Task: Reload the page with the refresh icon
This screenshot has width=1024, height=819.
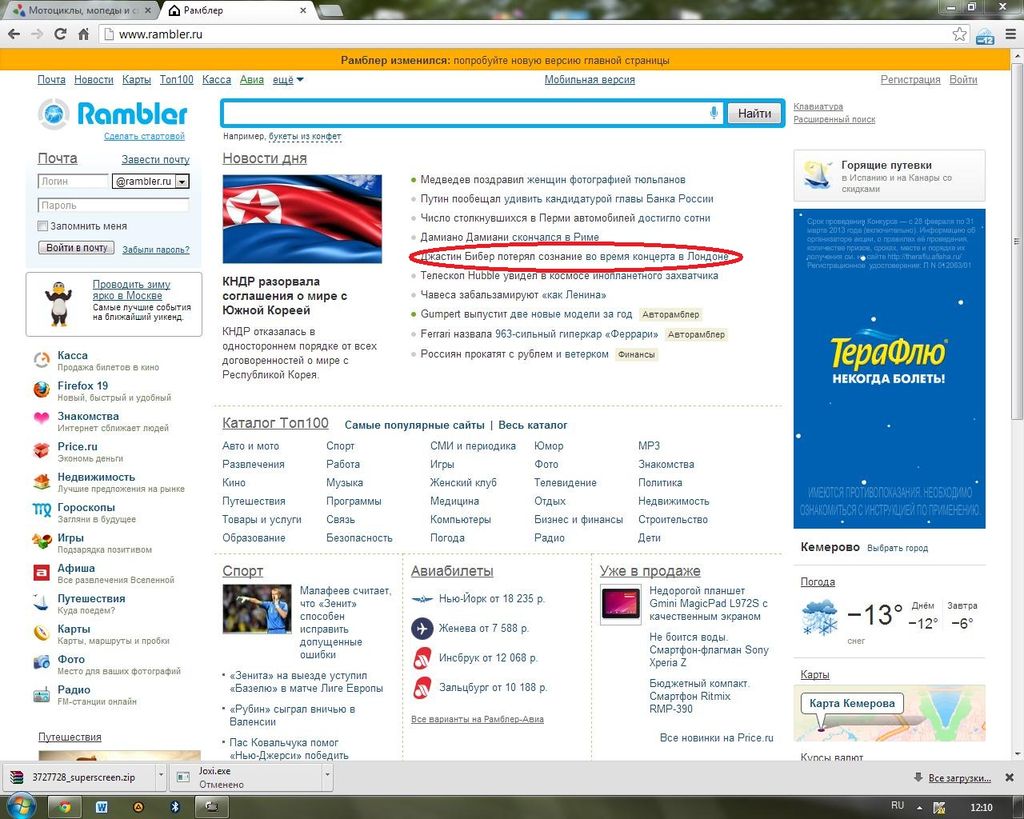Action: pos(60,35)
